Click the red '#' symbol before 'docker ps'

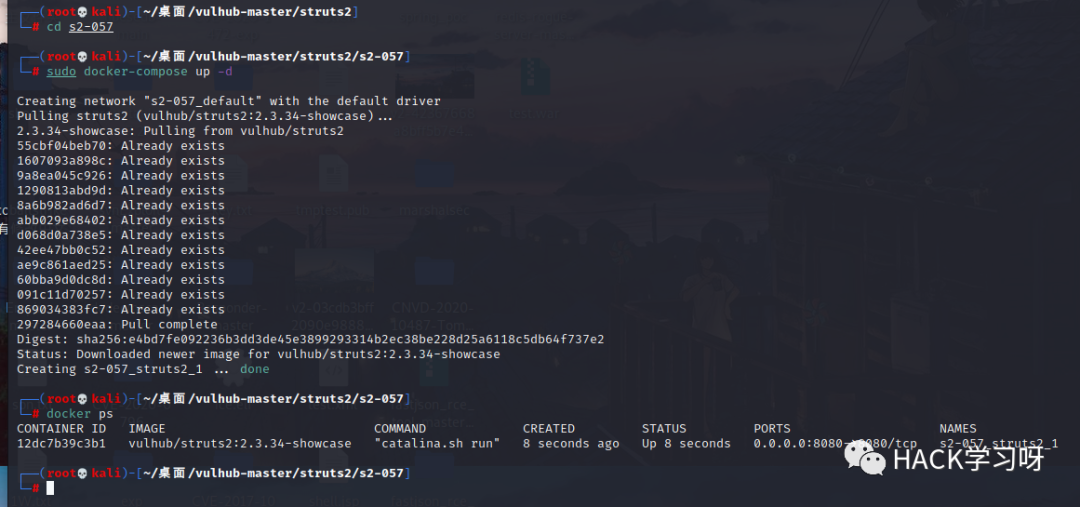click(x=35, y=414)
